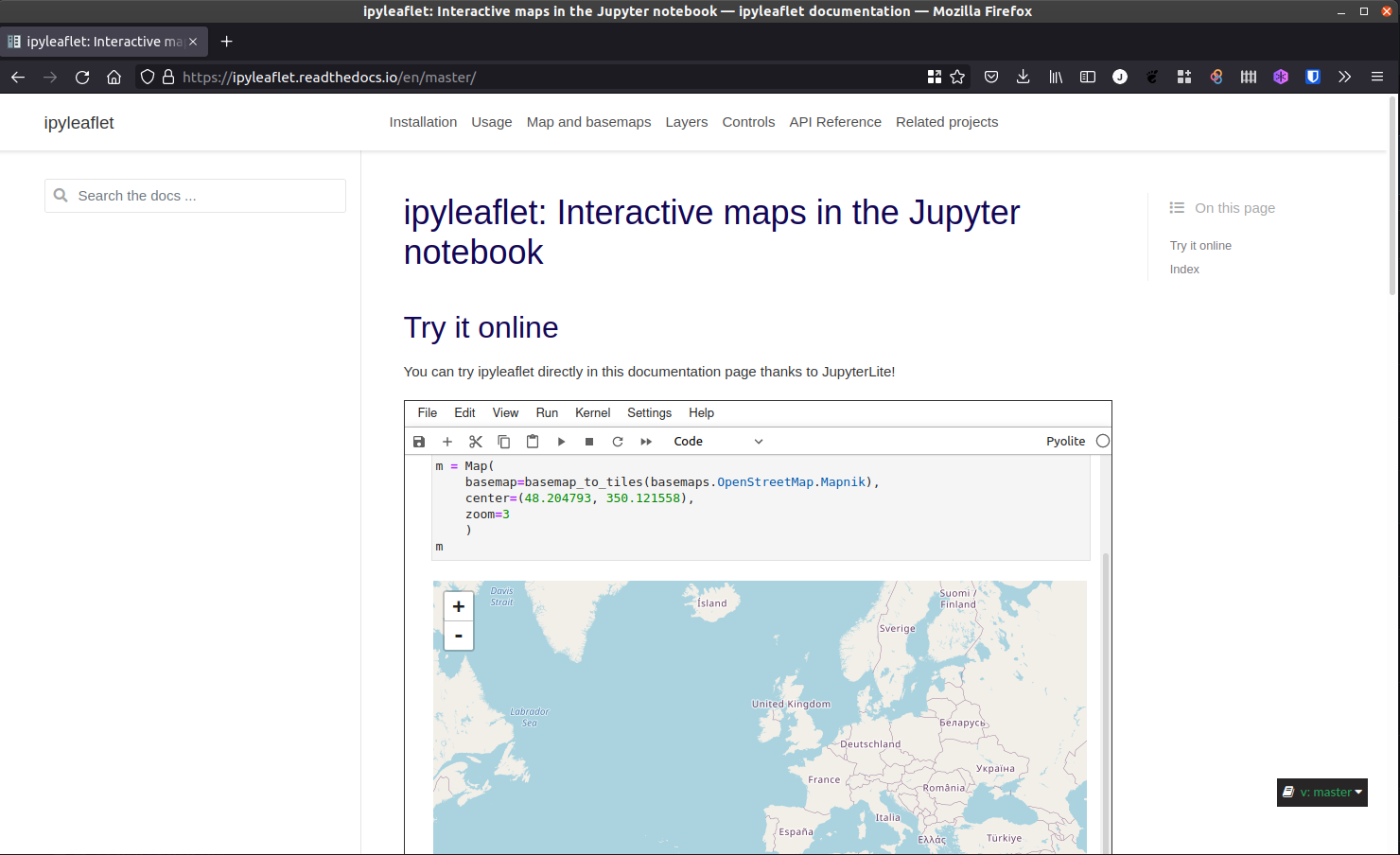Zoom out on the map with minus button
Viewport: 1400px width, 855px height.
pos(459,636)
